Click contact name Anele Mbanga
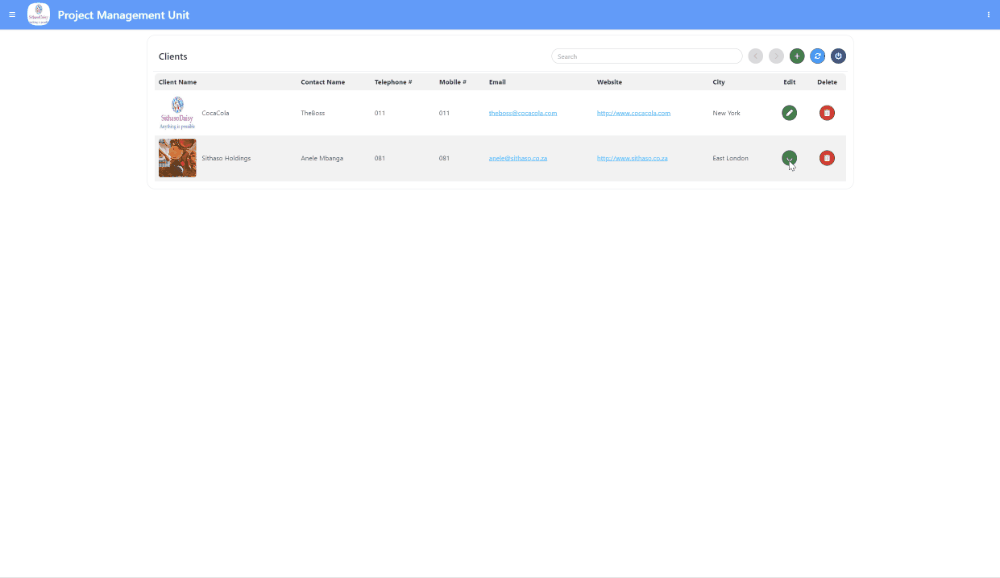Viewport: 1000px width, 578px height. click(x=322, y=158)
